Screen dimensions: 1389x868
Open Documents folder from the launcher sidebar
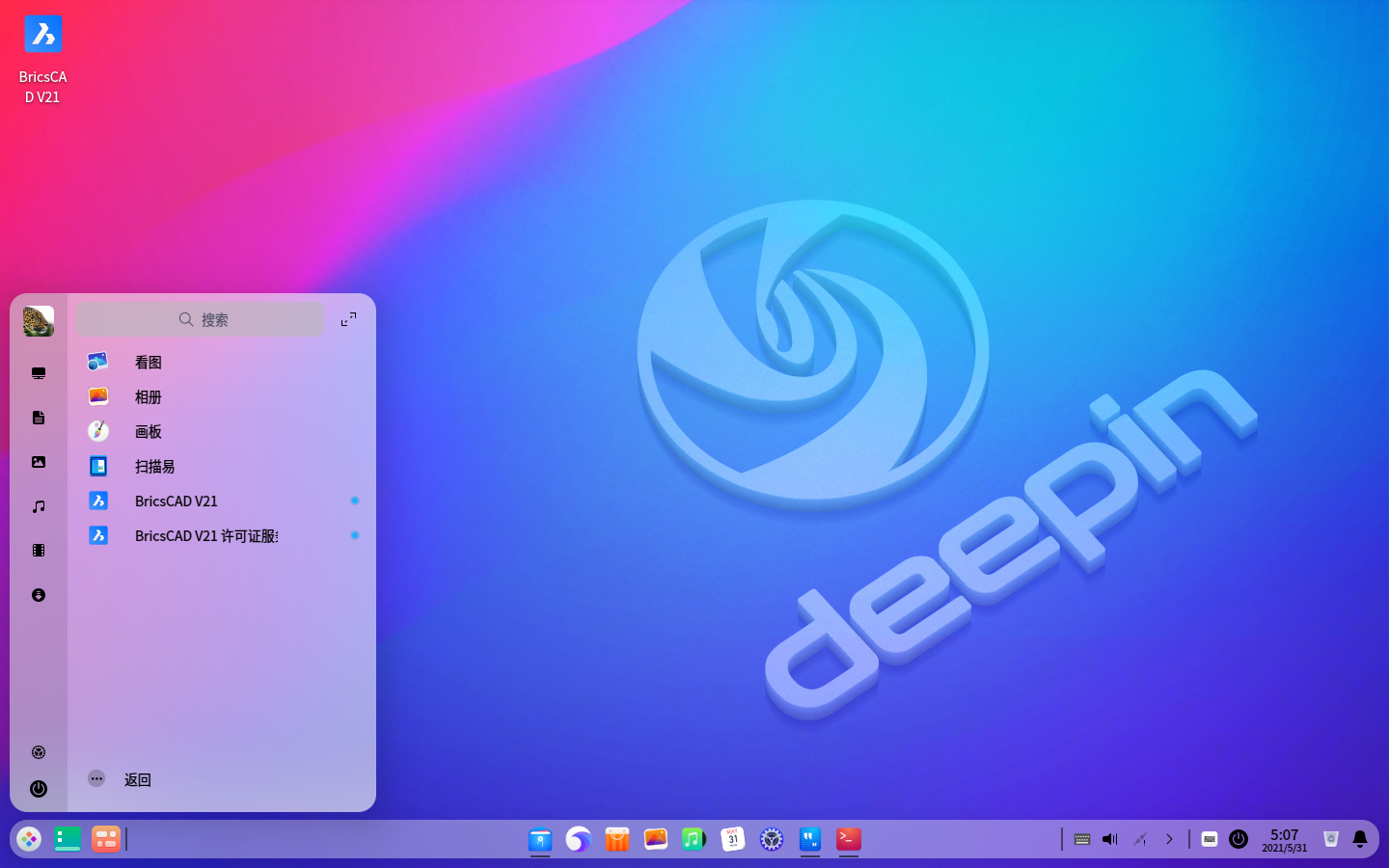pyautogui.click(x=39, y=418)
